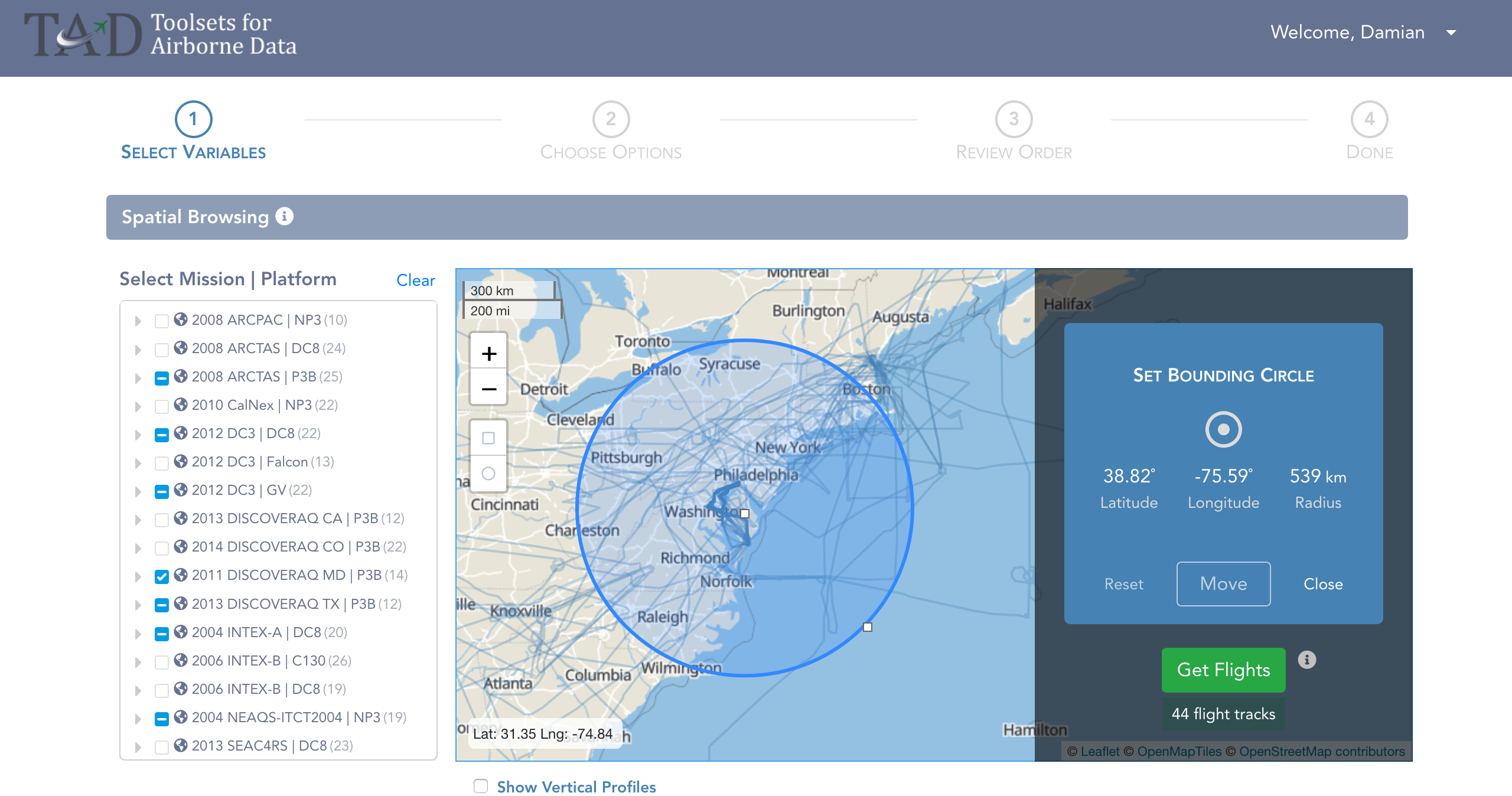Check the 2013 SEAC4RS | DC8 checkbox

point(162,747)
